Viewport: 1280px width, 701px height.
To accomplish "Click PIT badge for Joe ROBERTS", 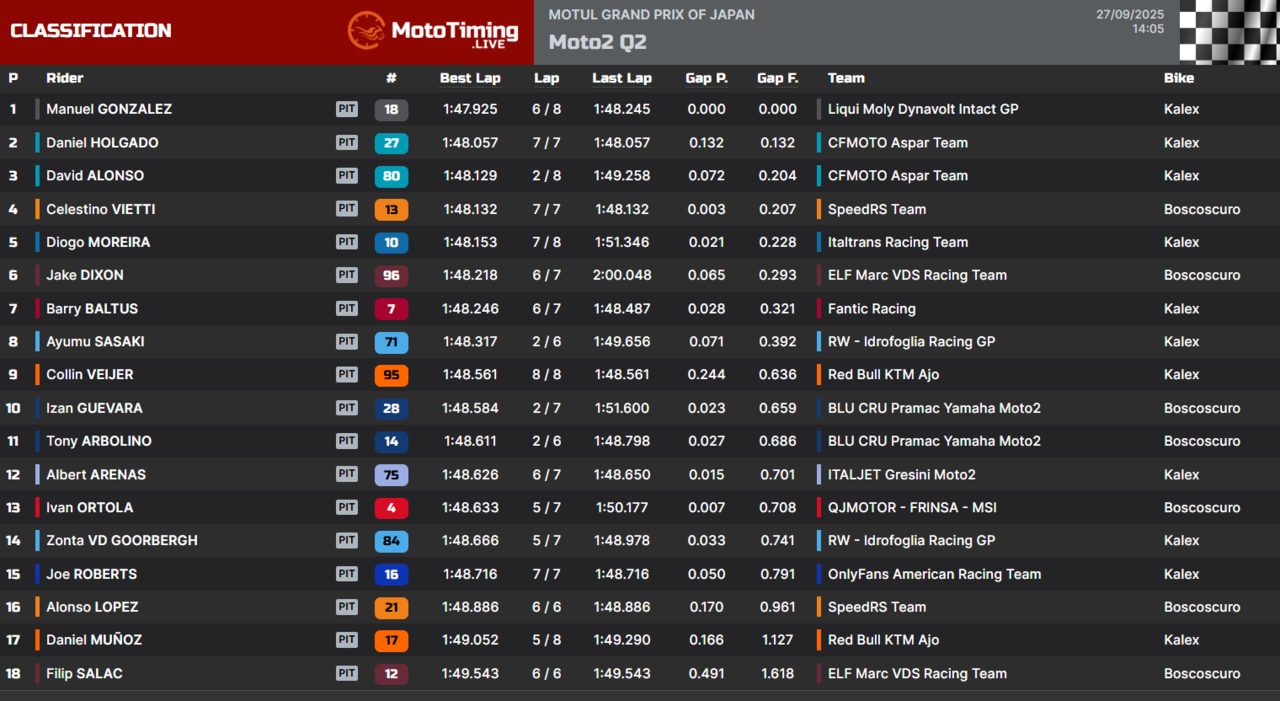I will [347, 573].
